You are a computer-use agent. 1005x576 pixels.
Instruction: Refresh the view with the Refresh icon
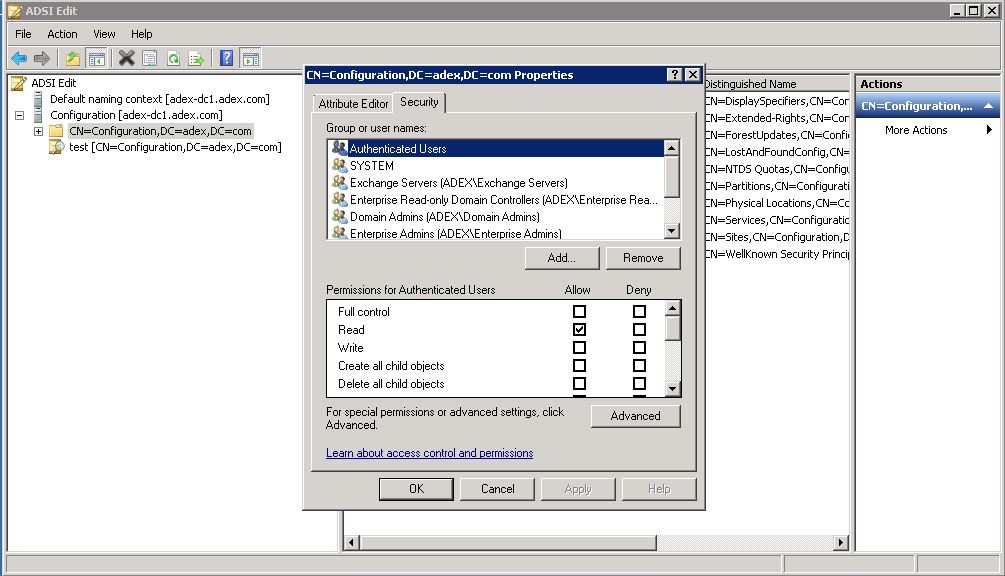coord(174,57)
